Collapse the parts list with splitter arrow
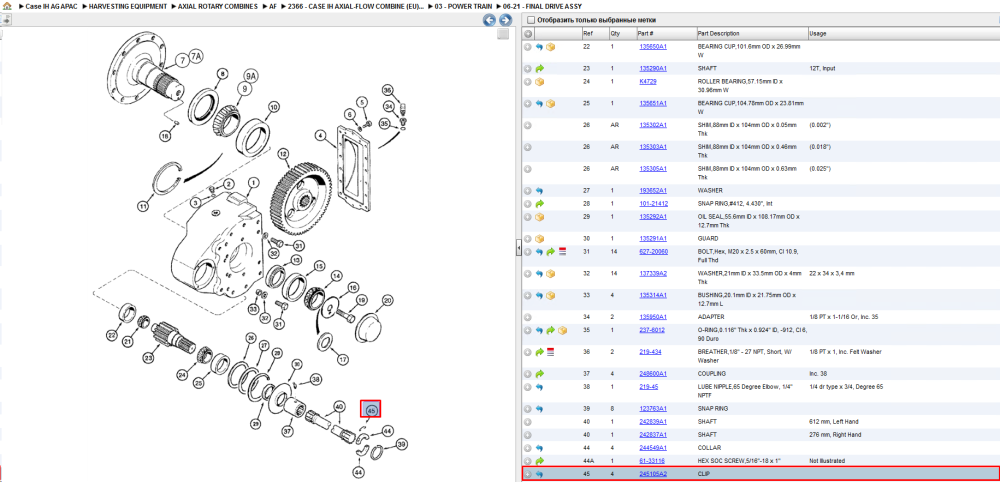The image size is (1000, 482). (x=518, y=248)
